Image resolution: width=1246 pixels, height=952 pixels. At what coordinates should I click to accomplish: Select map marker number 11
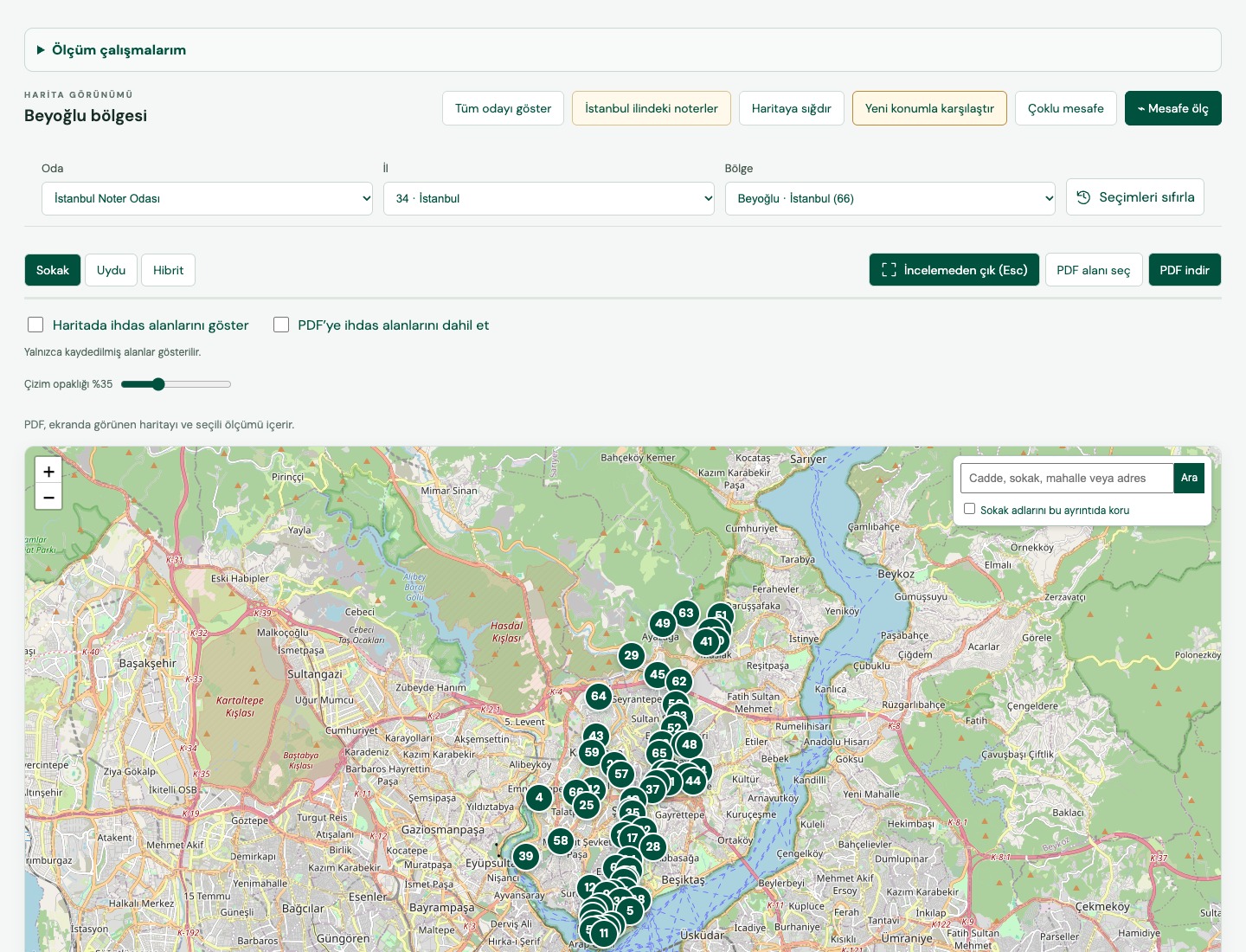tap(604, 934)
